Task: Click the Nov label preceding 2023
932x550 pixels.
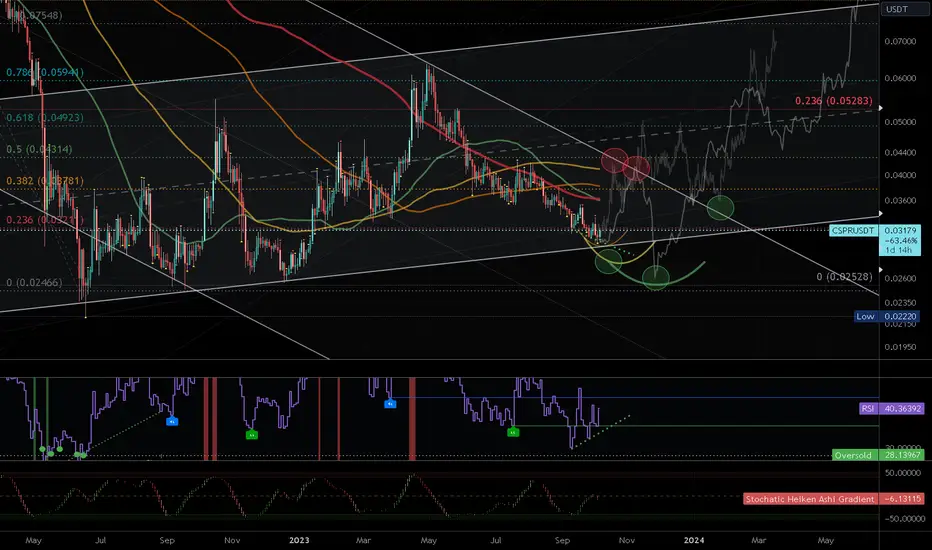Action: 232,540
